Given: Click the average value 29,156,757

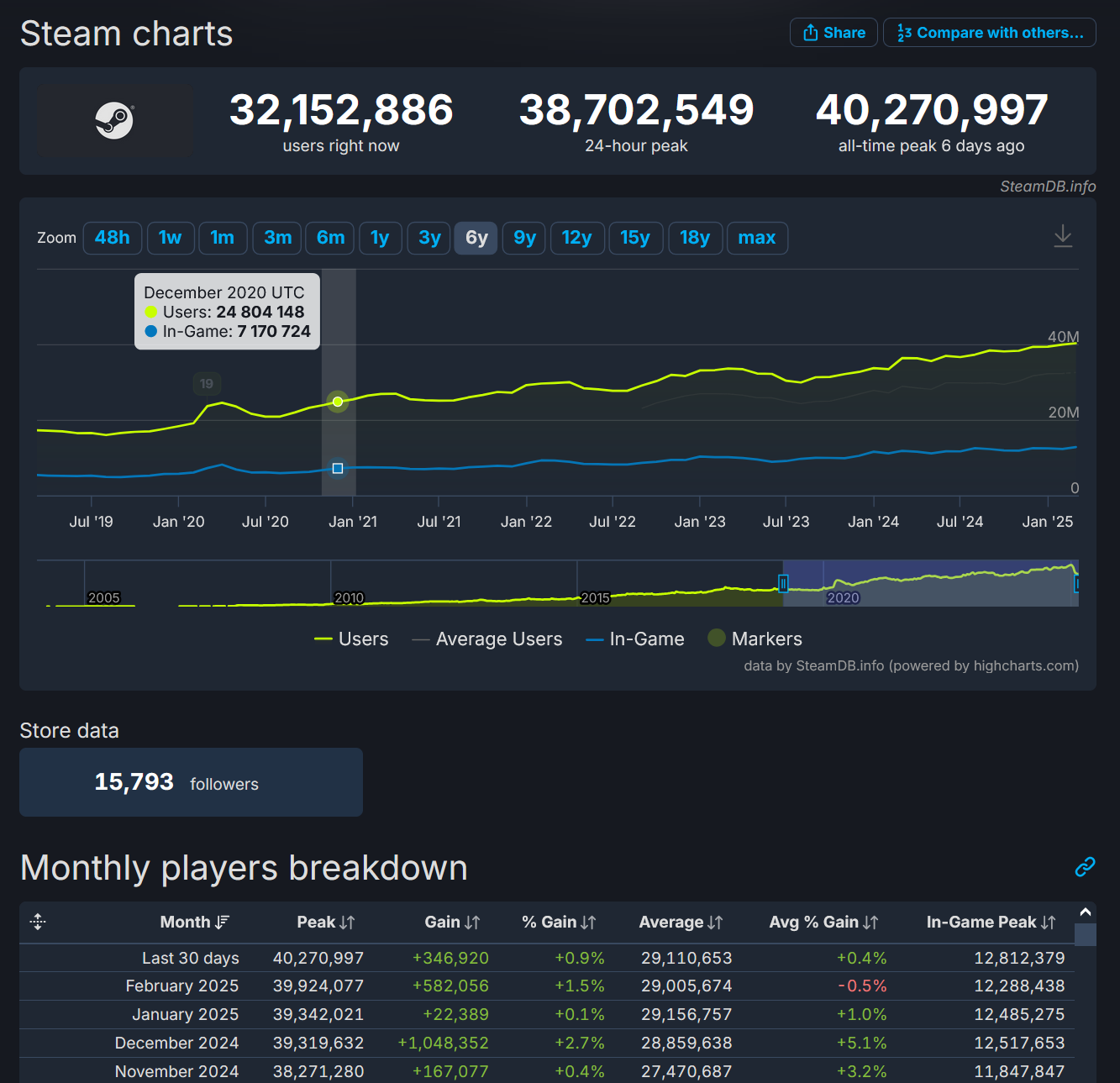Looking at the screenshot, I should (686, 1014).
